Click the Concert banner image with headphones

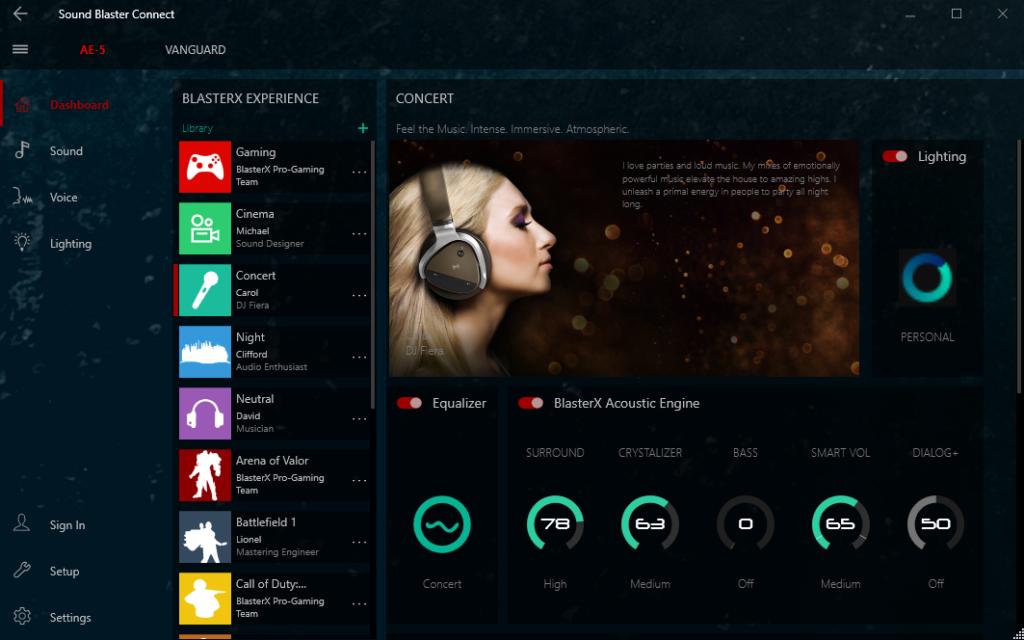click(624, 258)
